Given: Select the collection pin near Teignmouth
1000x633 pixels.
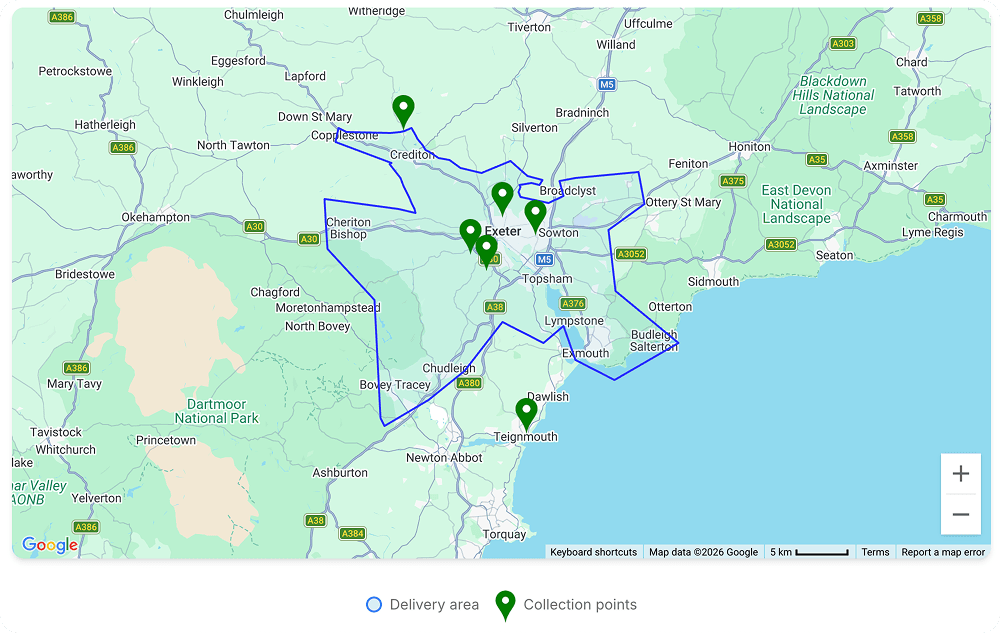Looking at the screenshot, I should tap(526, 412).
